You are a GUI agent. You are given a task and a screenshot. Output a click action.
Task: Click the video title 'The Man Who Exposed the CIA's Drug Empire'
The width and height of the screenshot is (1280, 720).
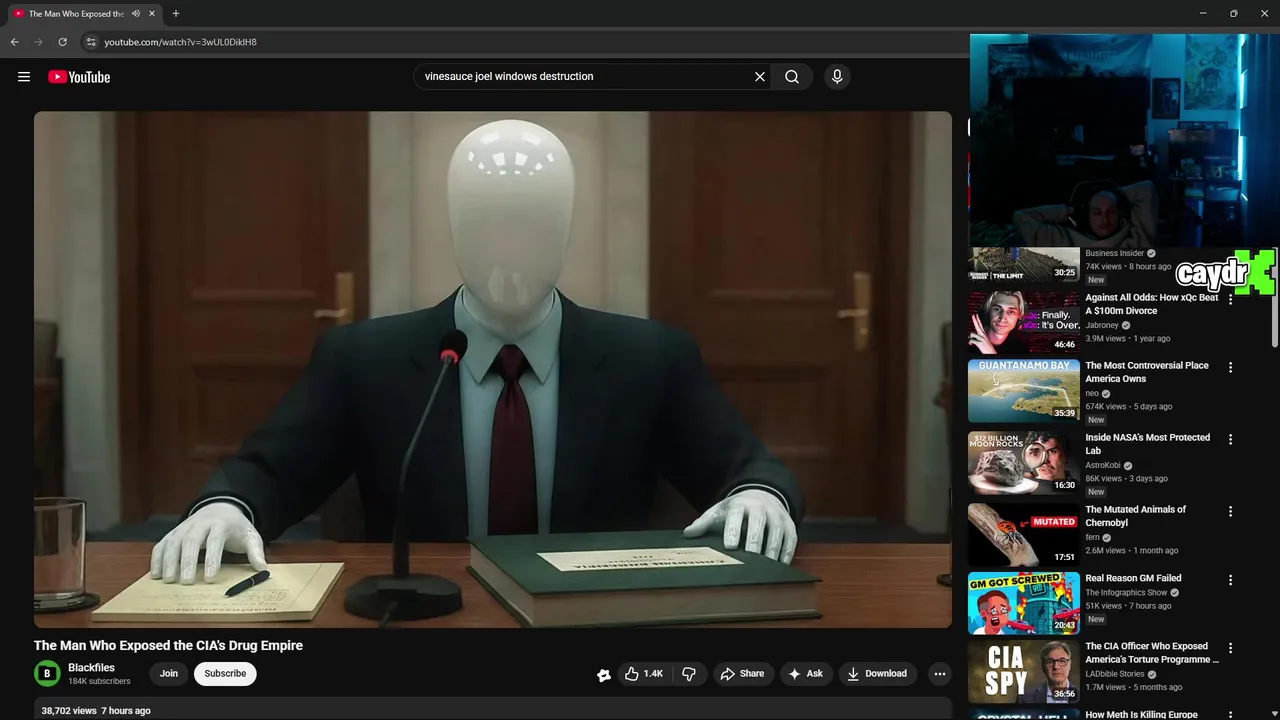click(x=168, y=646)
